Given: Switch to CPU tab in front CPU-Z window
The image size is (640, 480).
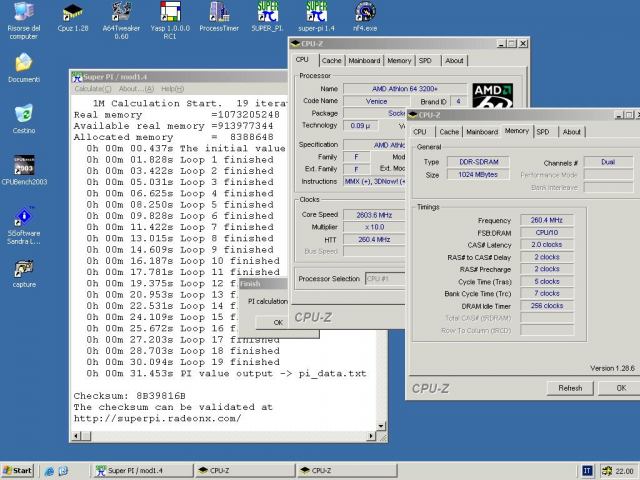Looking at the screenshot, I should point(420,132).
